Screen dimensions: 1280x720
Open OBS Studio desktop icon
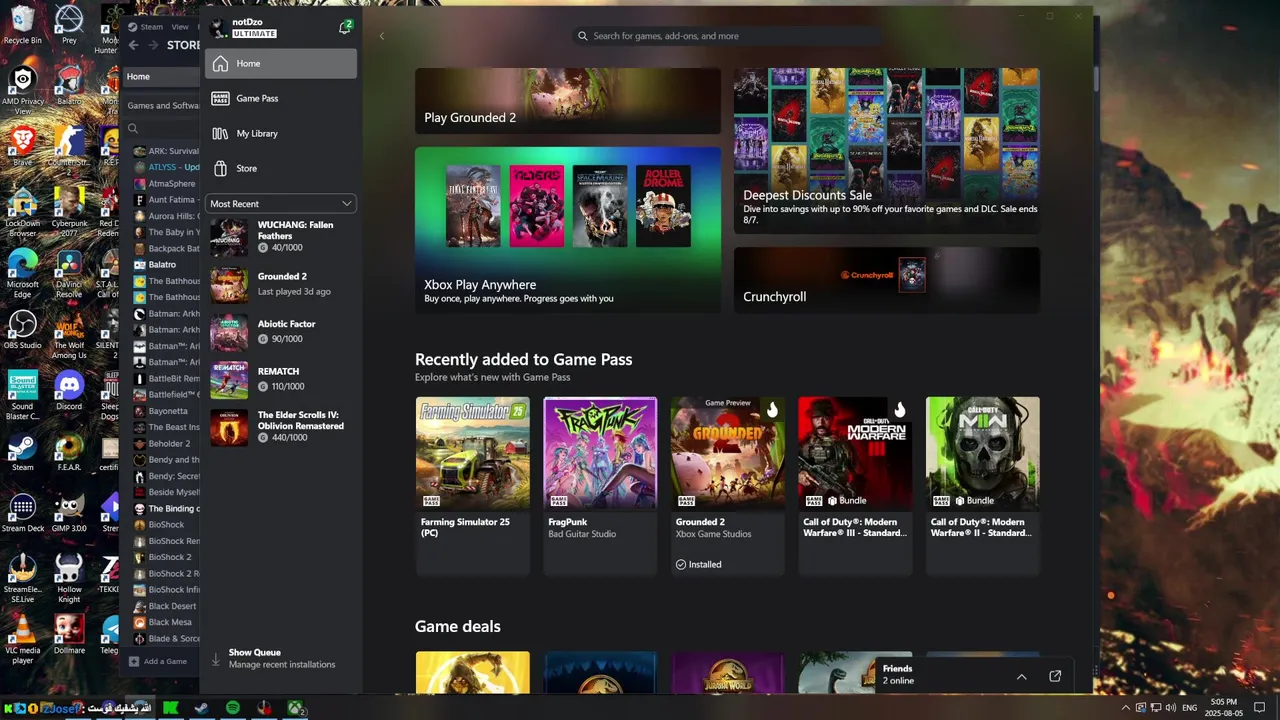[22, 330]
